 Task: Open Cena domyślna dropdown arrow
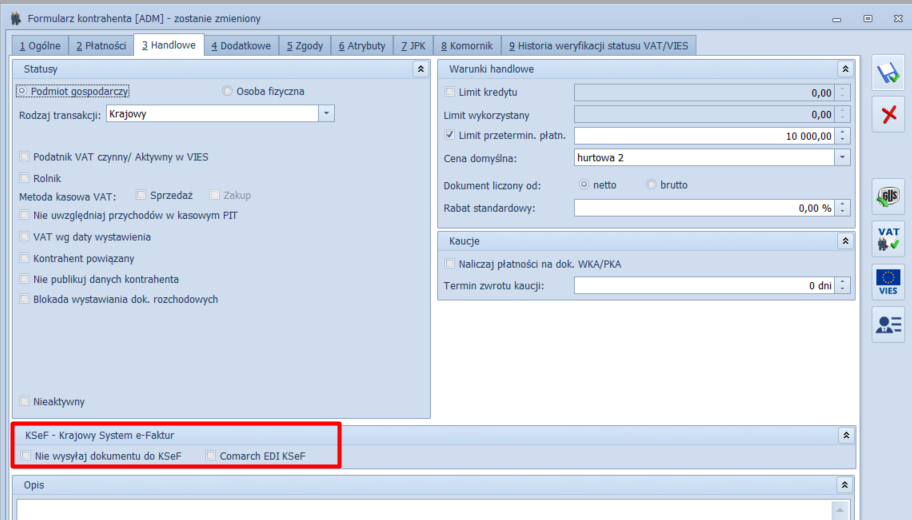coord(842,158)
